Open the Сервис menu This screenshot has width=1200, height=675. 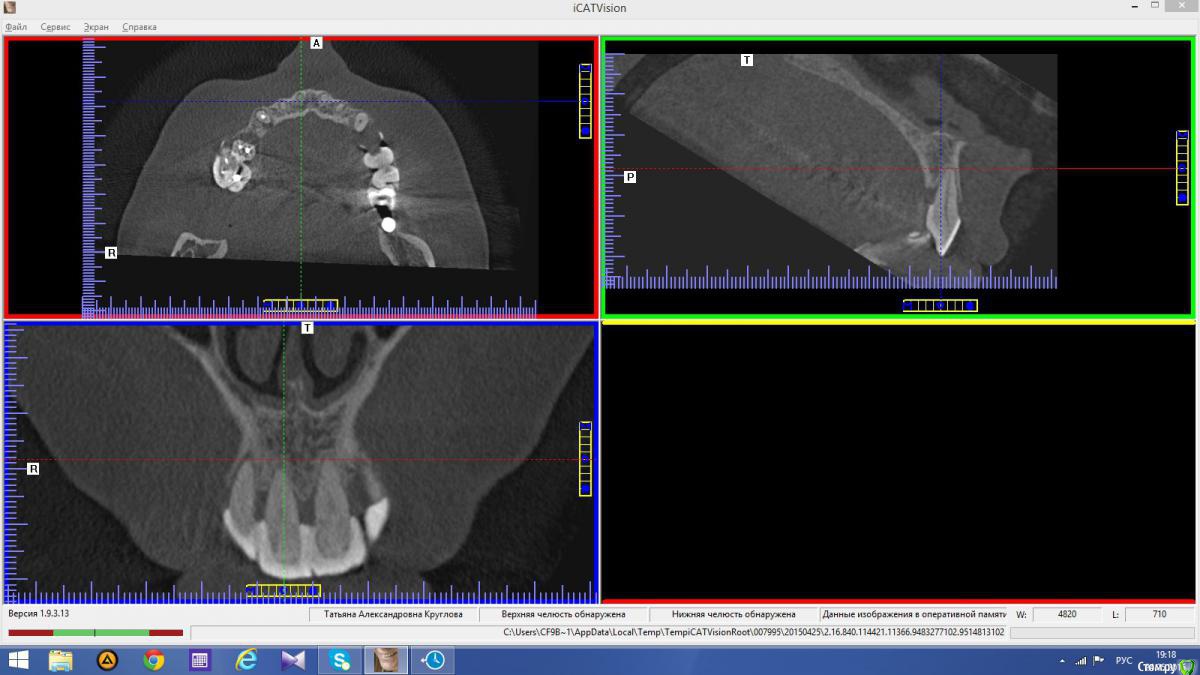tap(55, 27)
